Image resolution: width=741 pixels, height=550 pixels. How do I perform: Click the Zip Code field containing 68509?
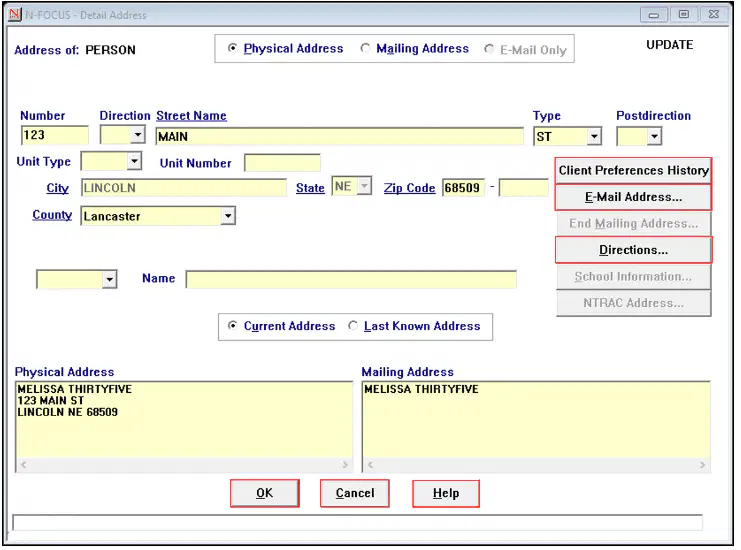(463, 188)
